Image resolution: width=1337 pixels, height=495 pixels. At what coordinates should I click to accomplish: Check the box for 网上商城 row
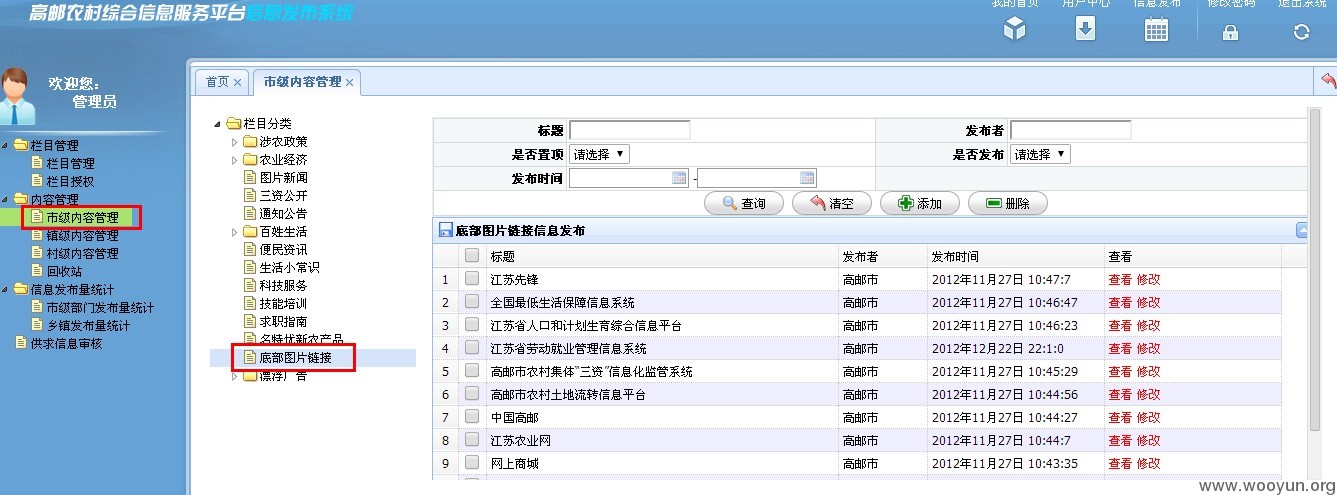point(472,463)
